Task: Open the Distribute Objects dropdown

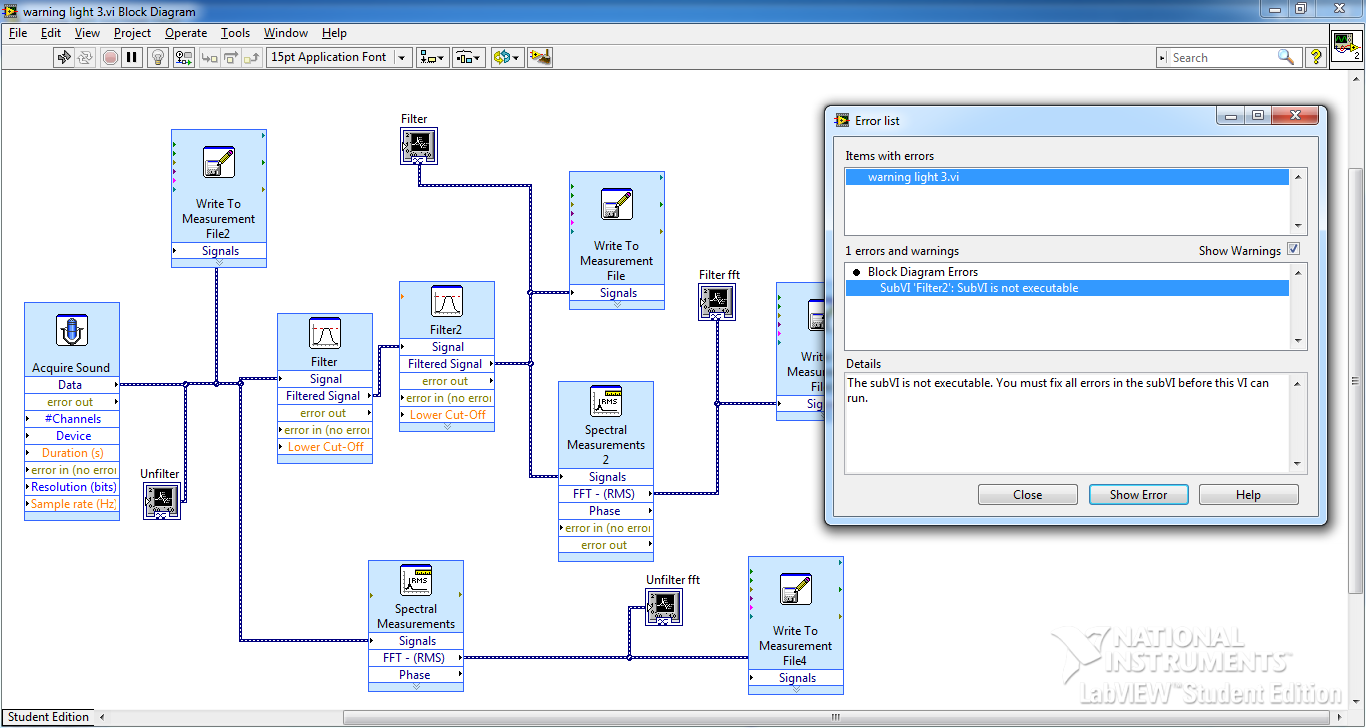Action: click(x=469, y=57)
